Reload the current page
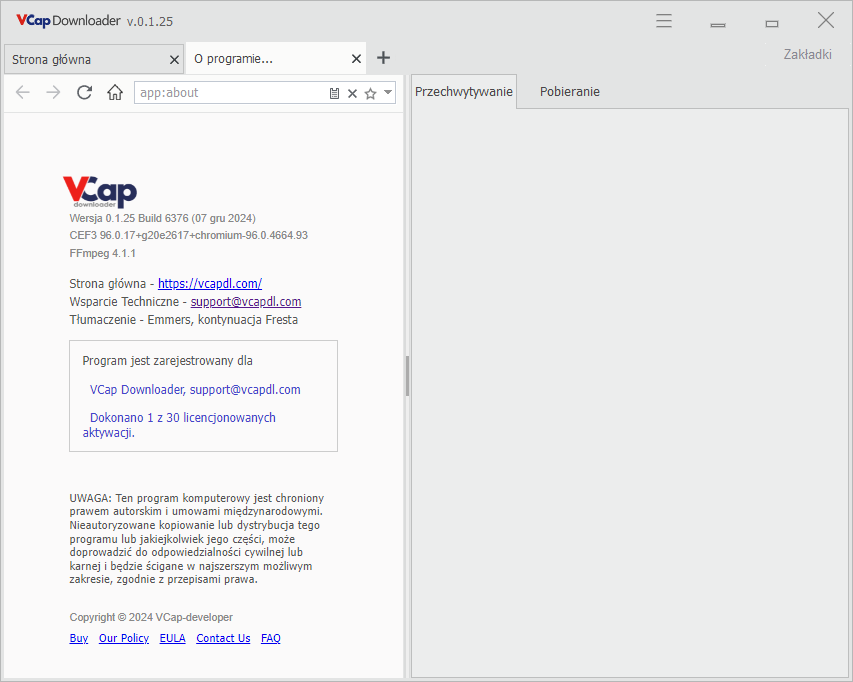Viewport: 853px width, 682px height. pyautogui.click(x=84, y=92)
